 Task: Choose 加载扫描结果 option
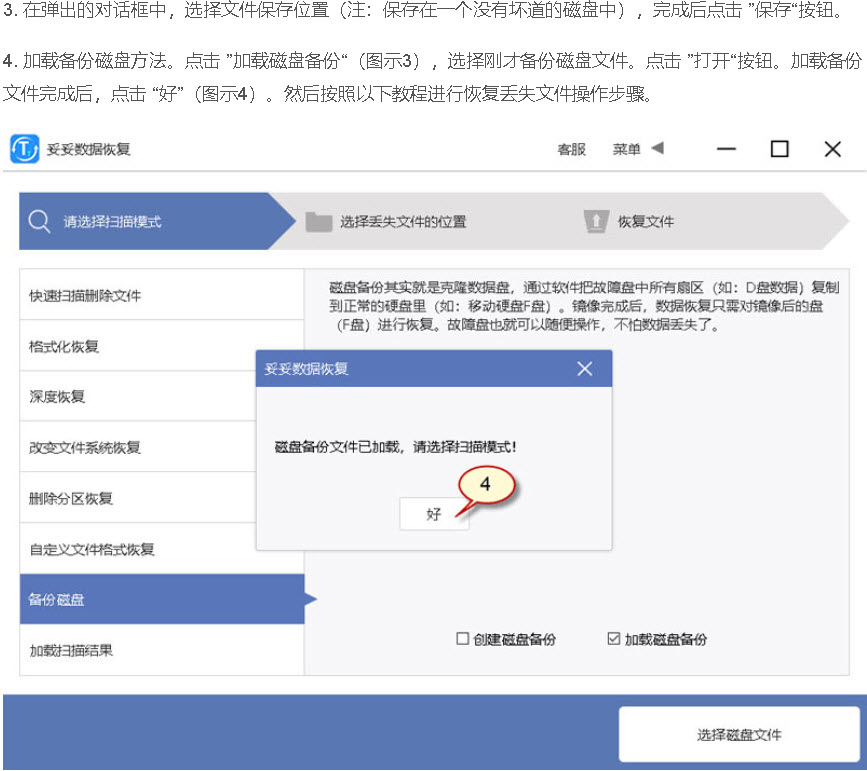tap(161, 650)
